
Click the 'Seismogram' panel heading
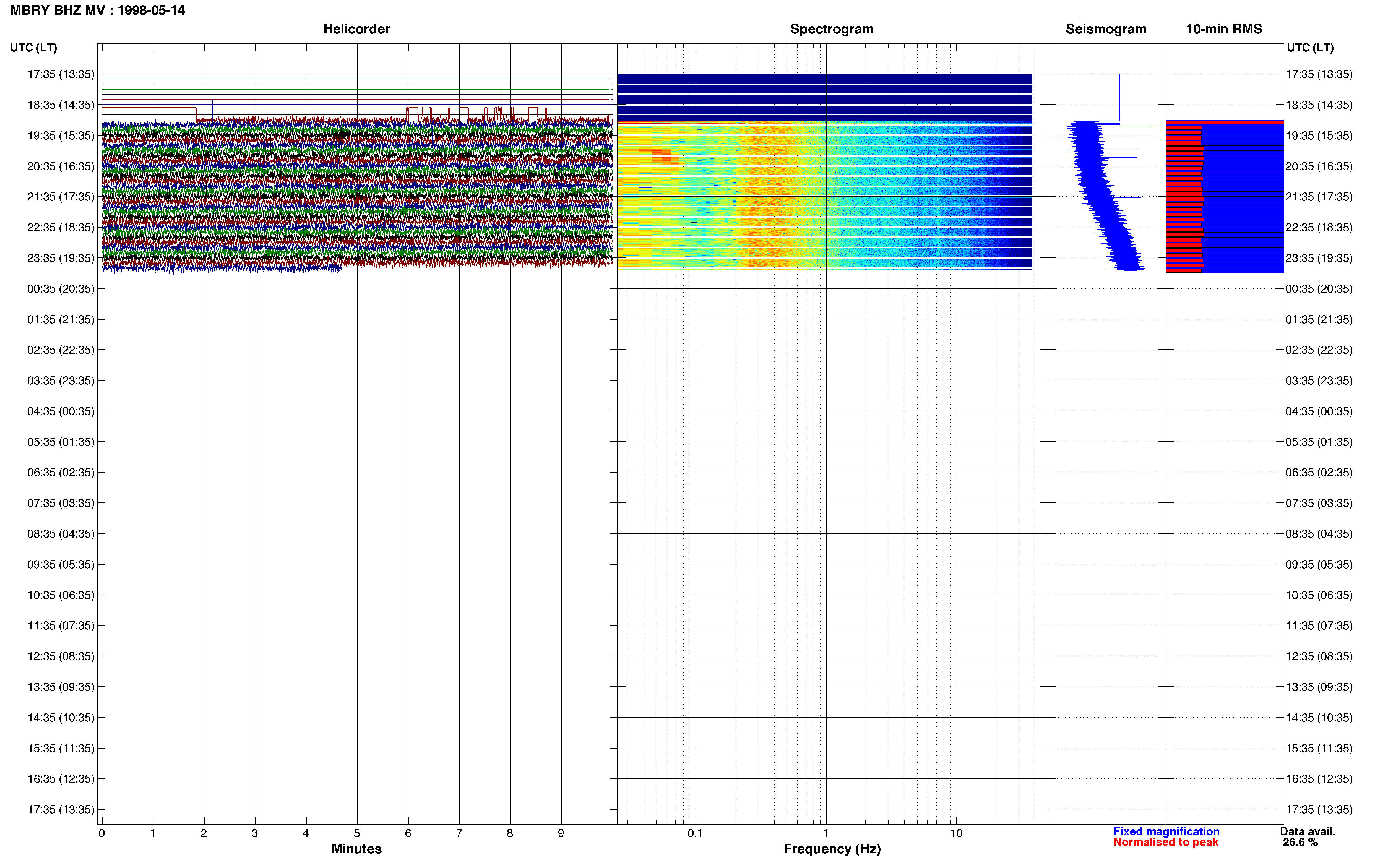[1106, 29]
